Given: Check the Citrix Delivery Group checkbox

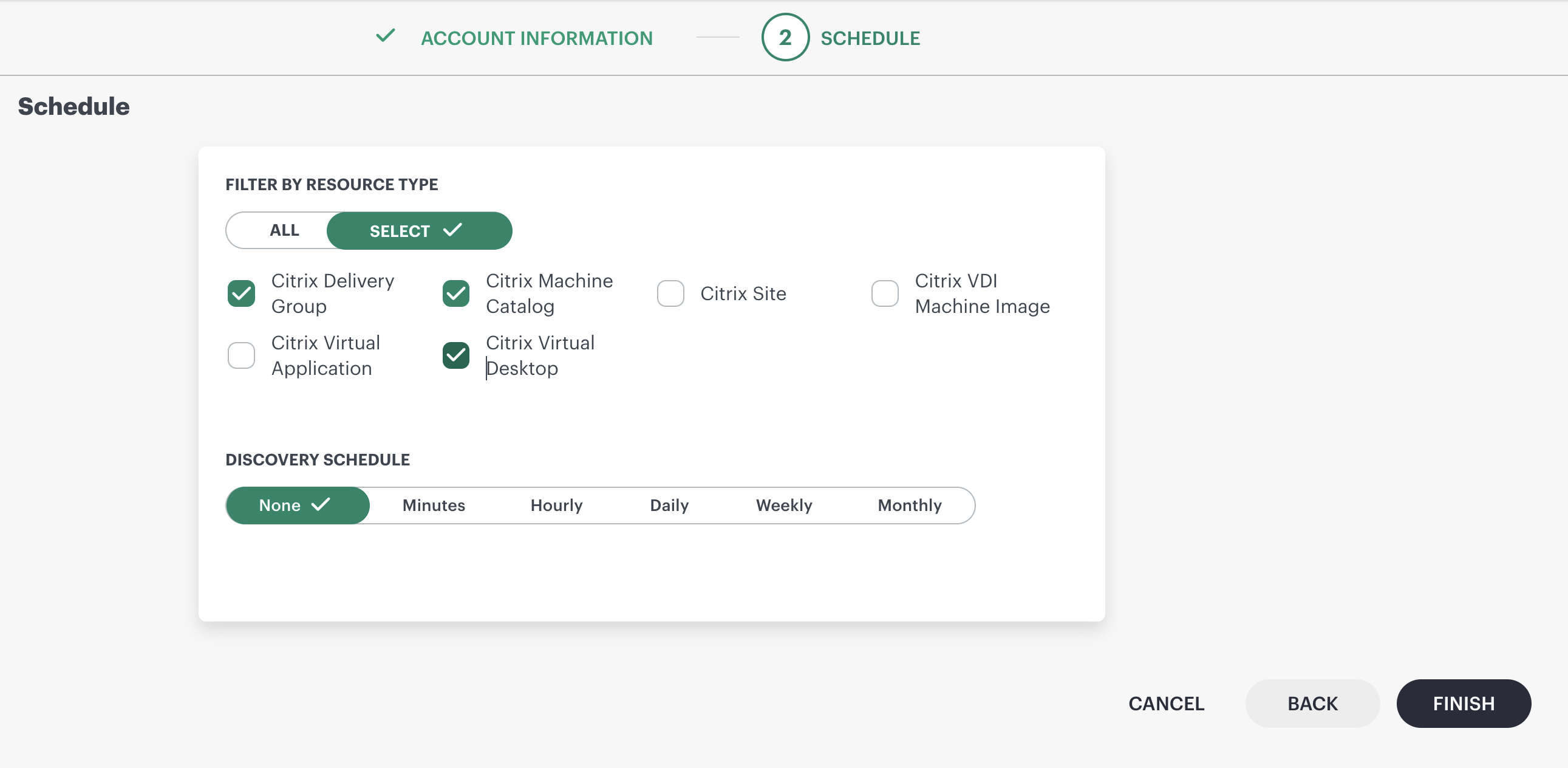Looking at the screenshot, I should pyautogui.click(x=242, y=293).
